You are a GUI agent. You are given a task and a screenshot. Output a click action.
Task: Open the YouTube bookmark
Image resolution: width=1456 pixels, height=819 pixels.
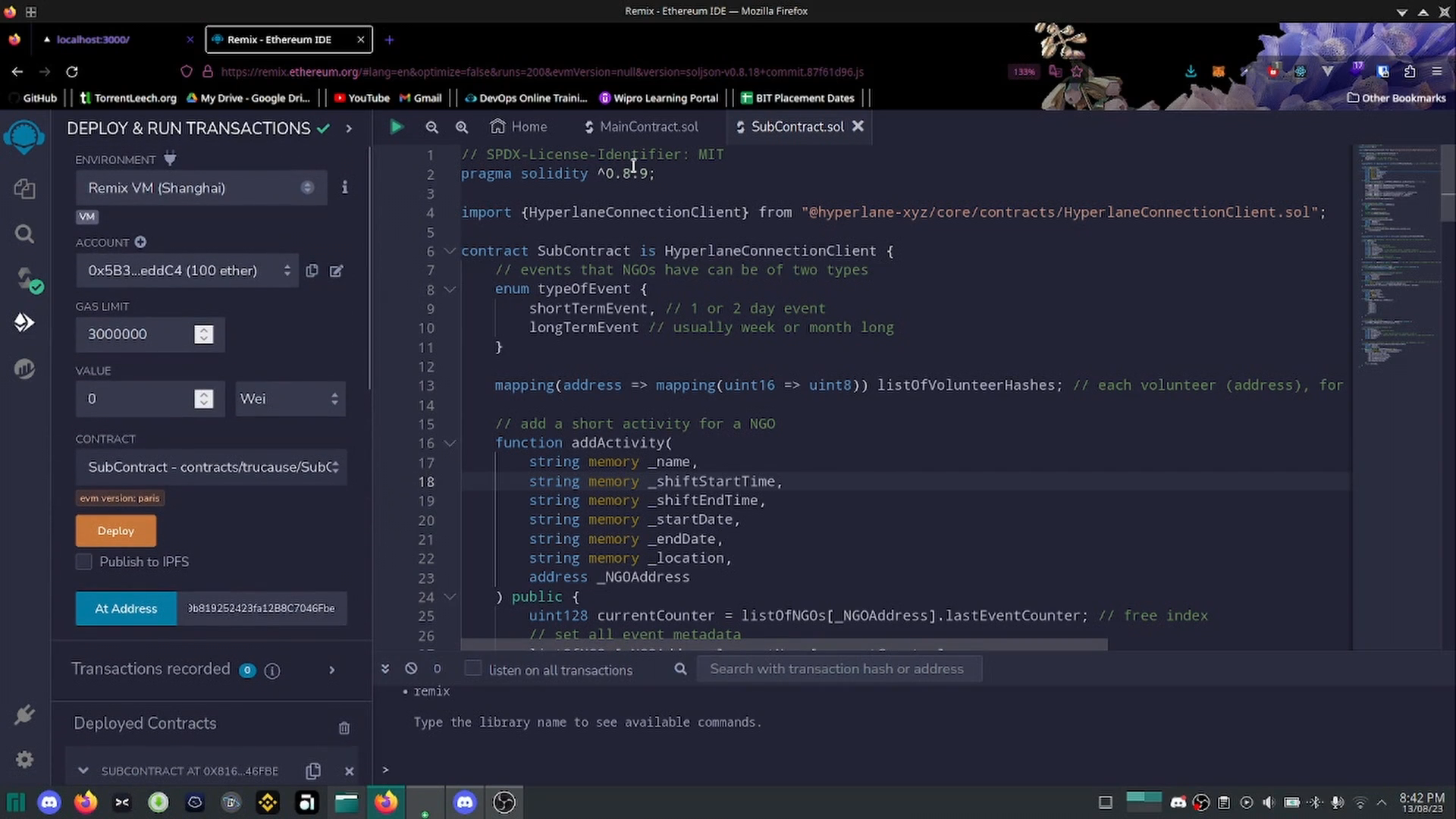coord(362,98)
